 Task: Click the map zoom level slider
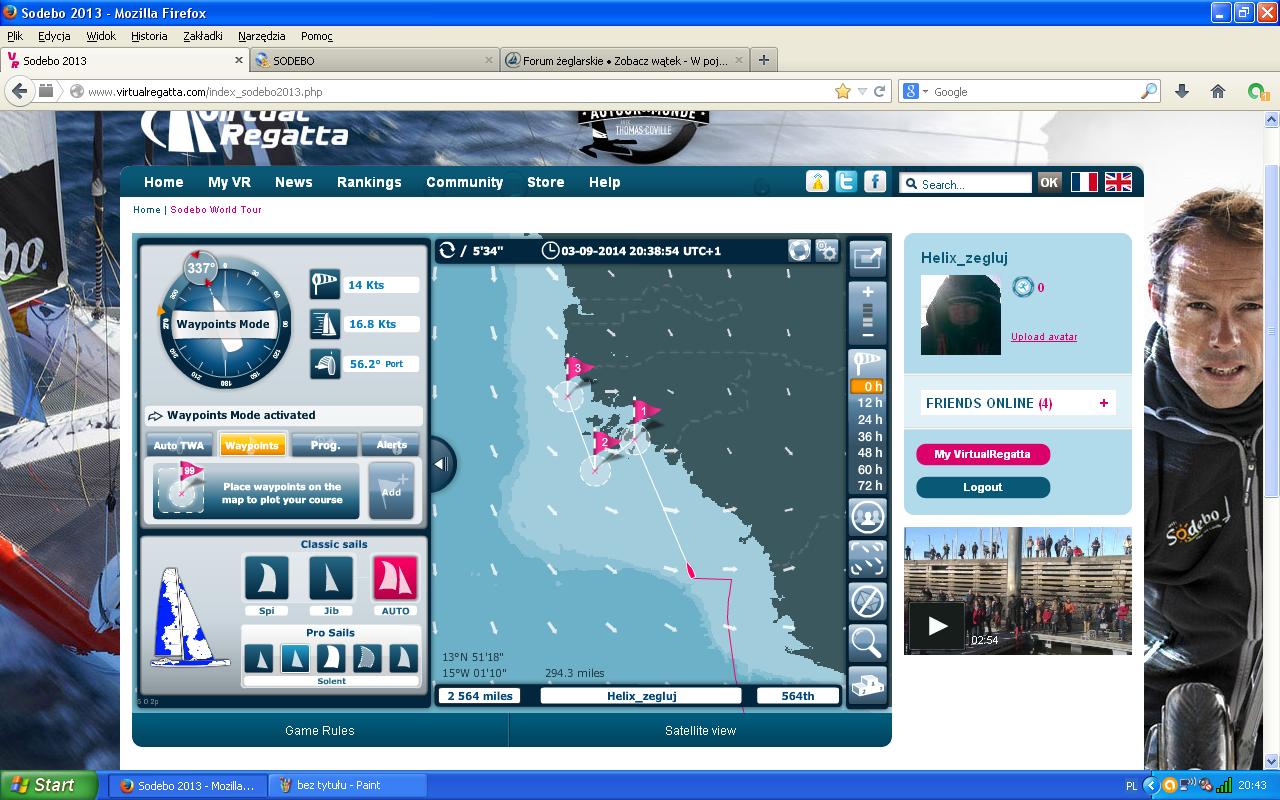coord(867,314)
